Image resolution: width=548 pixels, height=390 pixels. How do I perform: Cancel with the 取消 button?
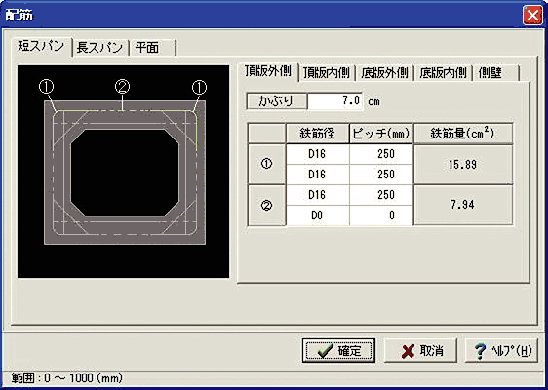[420, 351]
